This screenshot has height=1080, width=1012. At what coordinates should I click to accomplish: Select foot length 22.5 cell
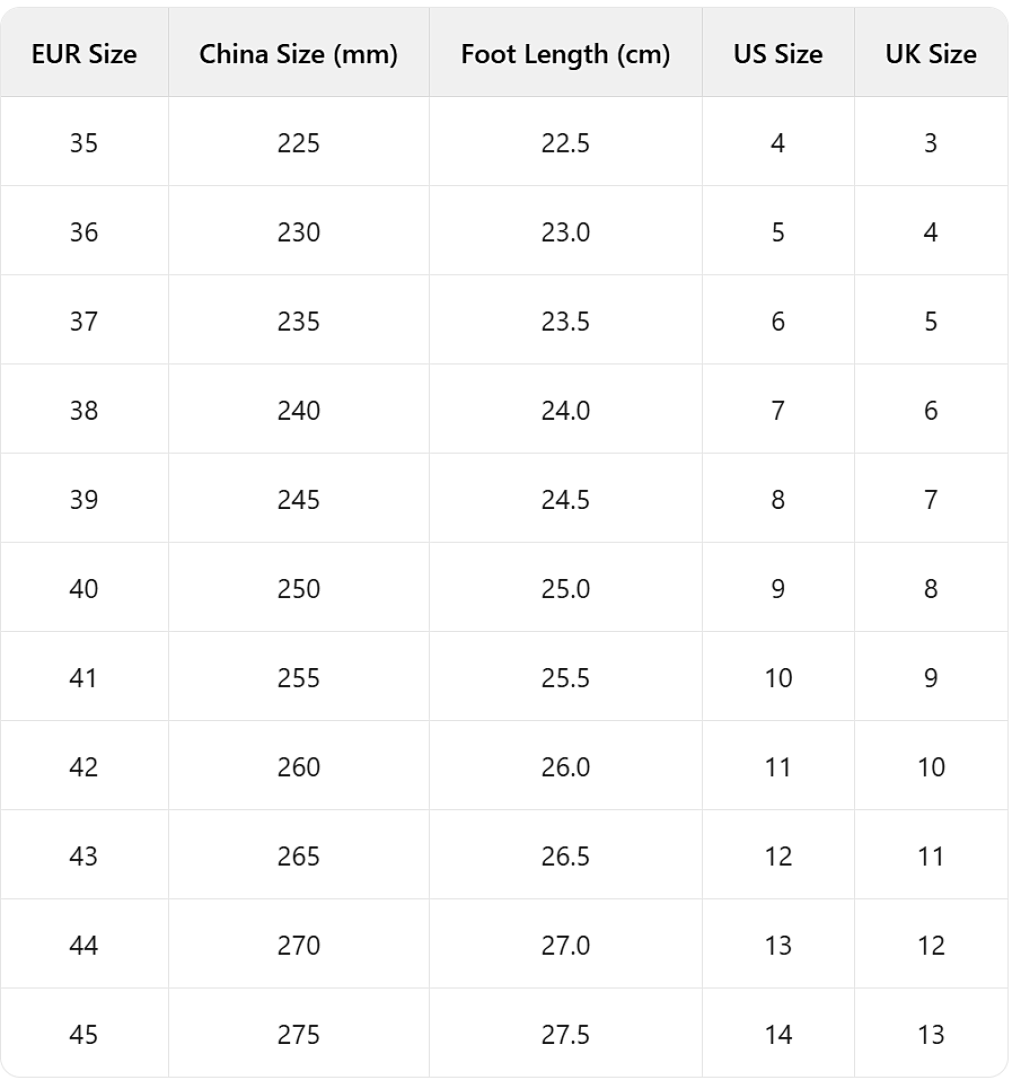pos(565,143)
